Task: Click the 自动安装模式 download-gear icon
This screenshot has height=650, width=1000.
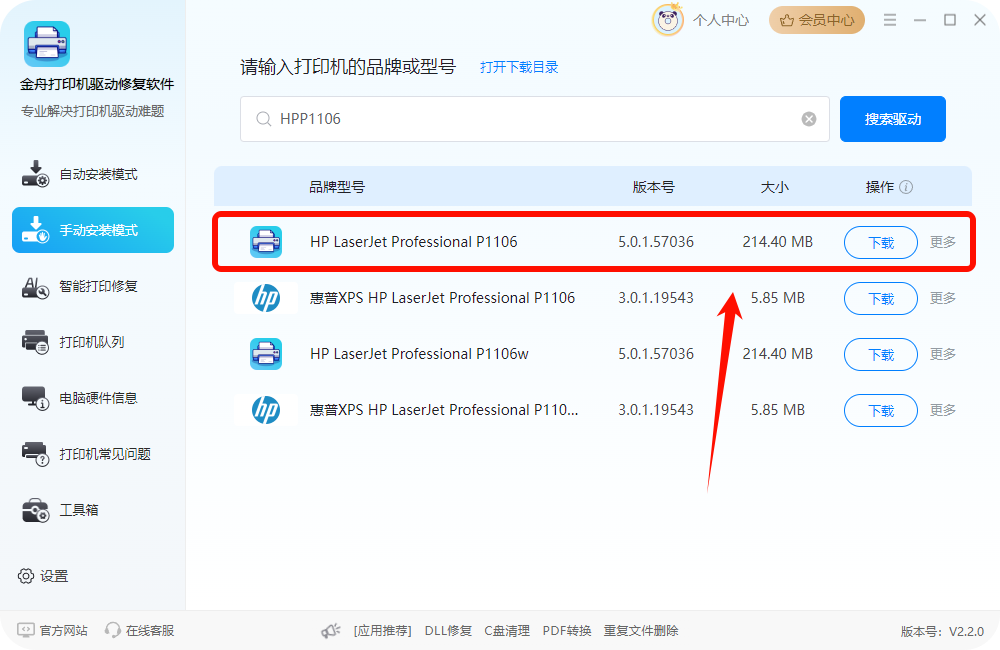Action: click(35, 174)
